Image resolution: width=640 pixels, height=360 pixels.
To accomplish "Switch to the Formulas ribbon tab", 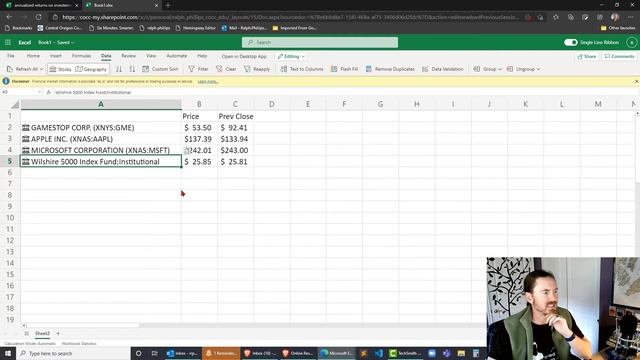I will pyautogui.click(x=82, y=56).
